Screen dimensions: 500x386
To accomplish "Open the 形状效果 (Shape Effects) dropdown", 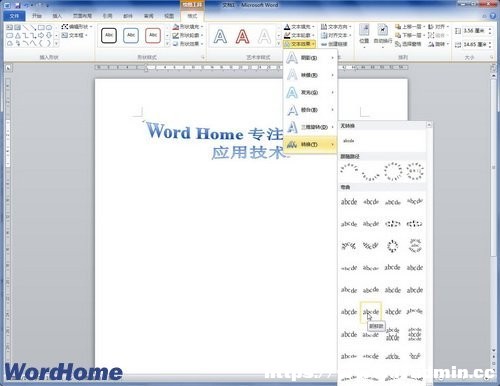I will point(188,44).
